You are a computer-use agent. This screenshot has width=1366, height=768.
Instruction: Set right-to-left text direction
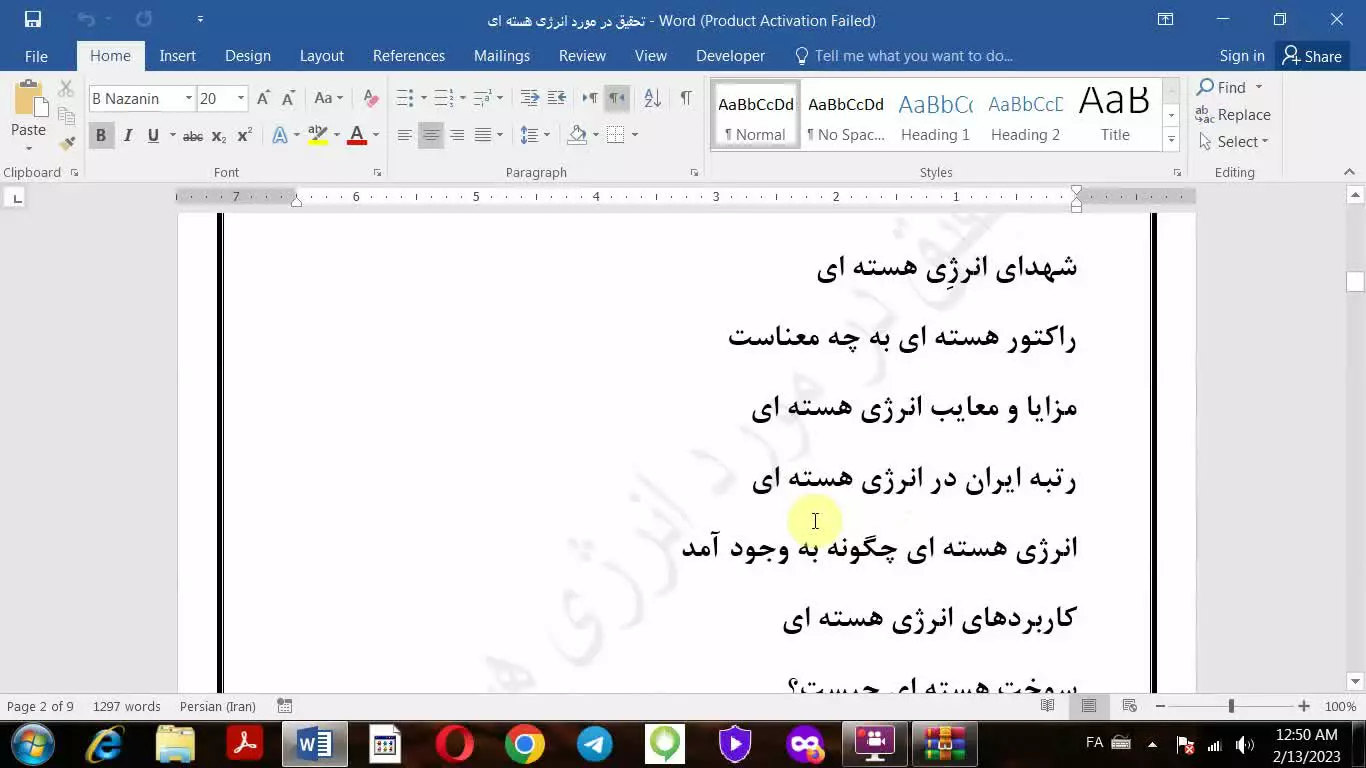[617, 98]
